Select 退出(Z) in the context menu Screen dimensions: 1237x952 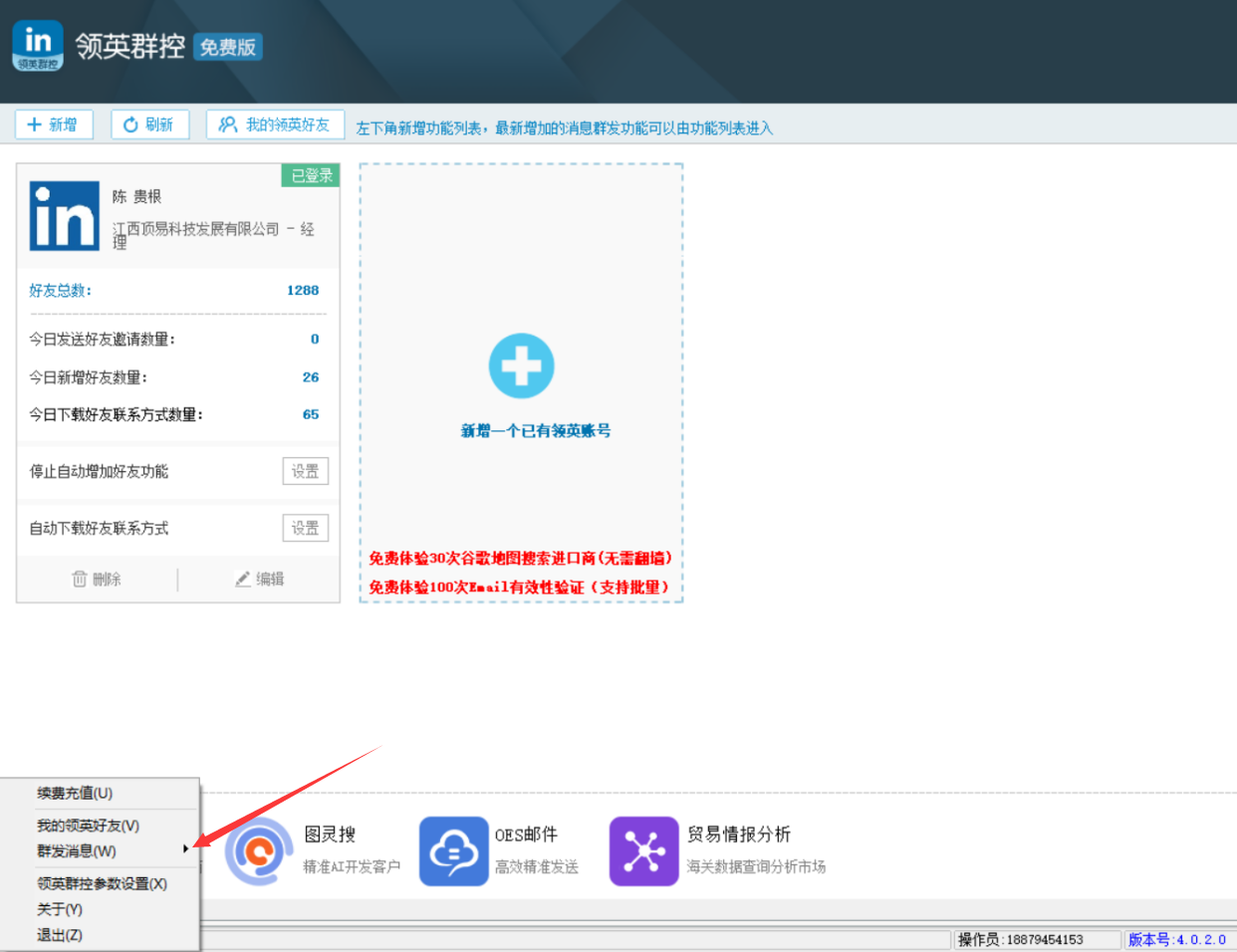pyautogui.click(x=100, y=935)
